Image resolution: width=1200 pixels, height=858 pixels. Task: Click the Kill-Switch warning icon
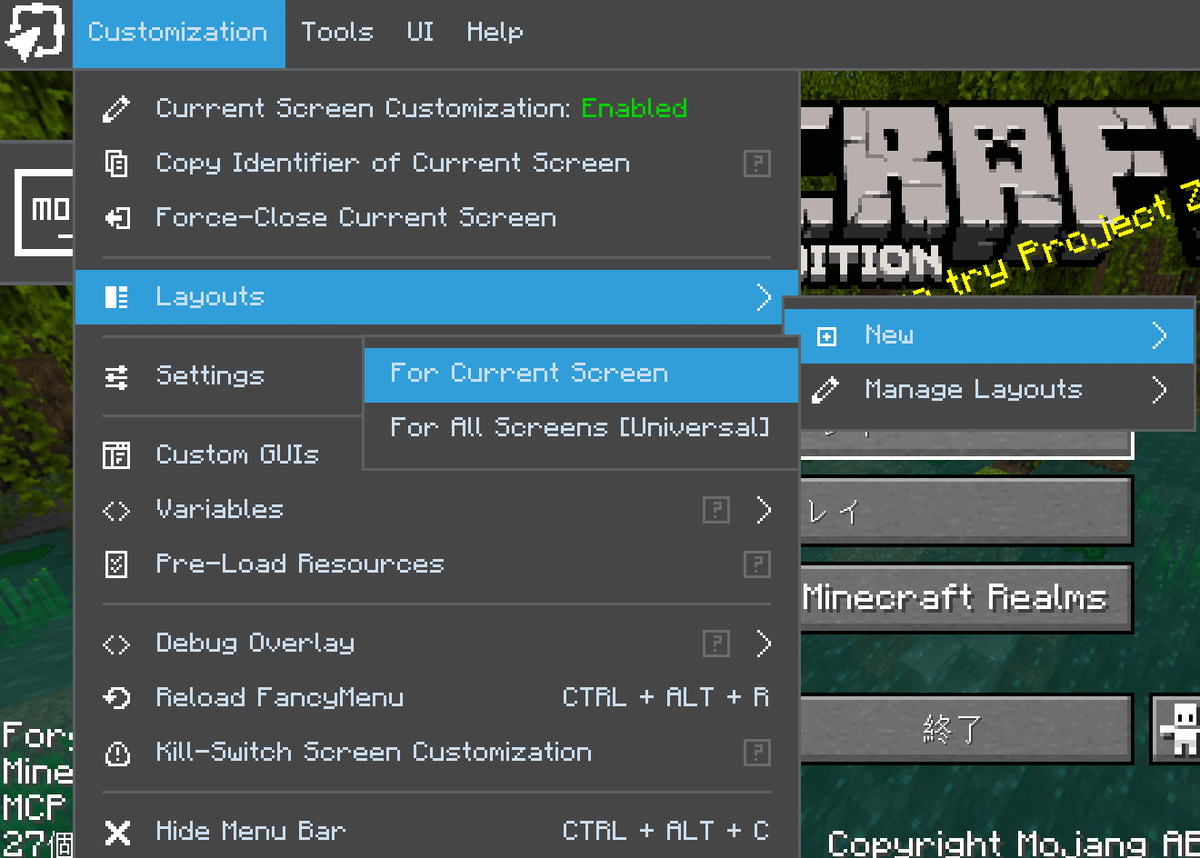coord(117,751)
